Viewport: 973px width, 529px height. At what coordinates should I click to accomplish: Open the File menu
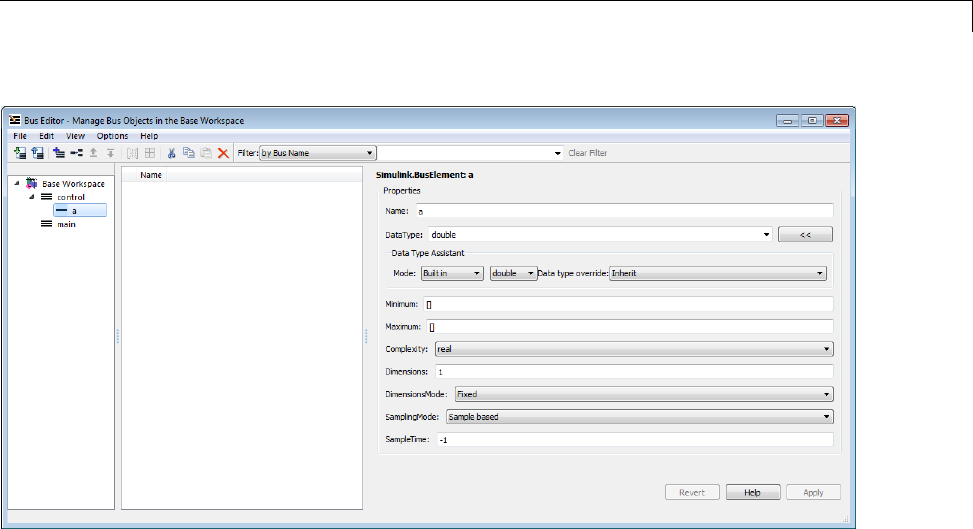[x=20, y=136]
